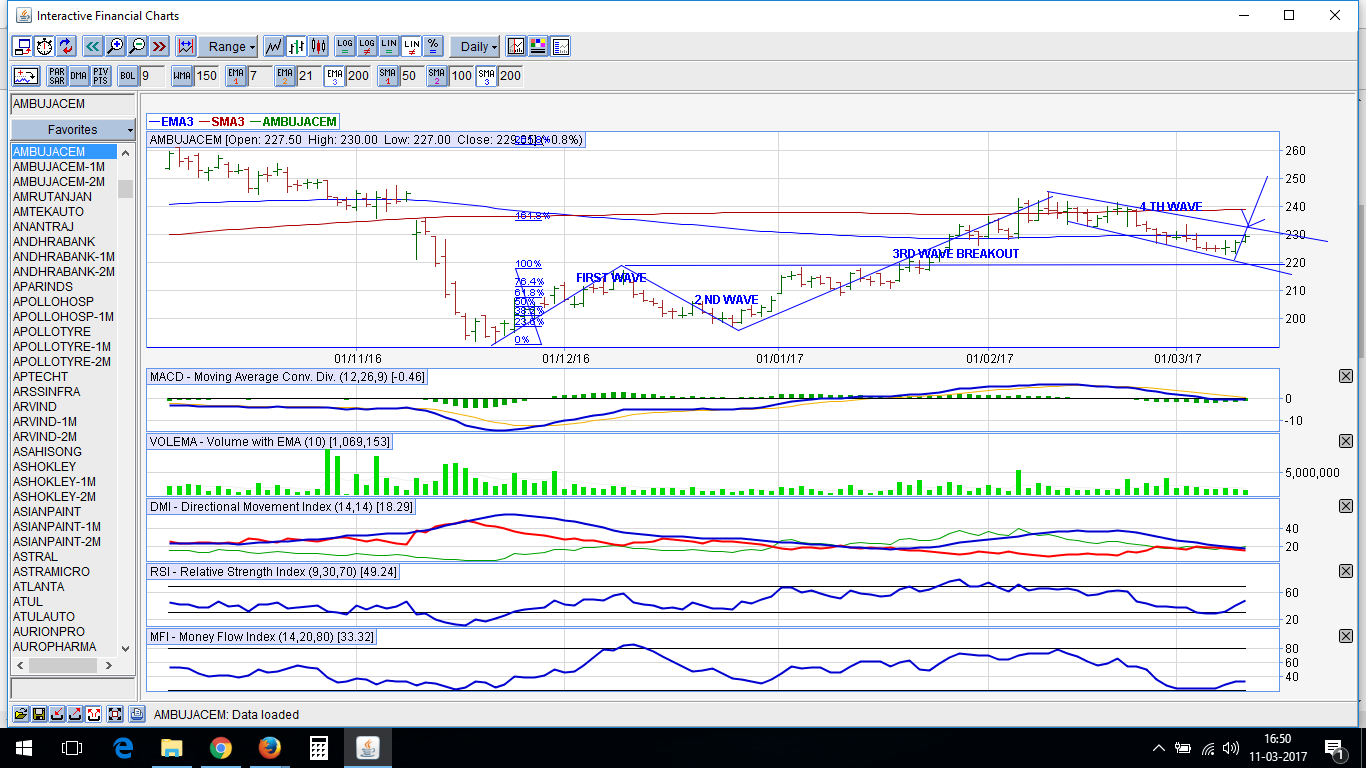Zoom in with the plus magnifier
This screenshot has height=768, width=1366.
[x=115, y=46]
